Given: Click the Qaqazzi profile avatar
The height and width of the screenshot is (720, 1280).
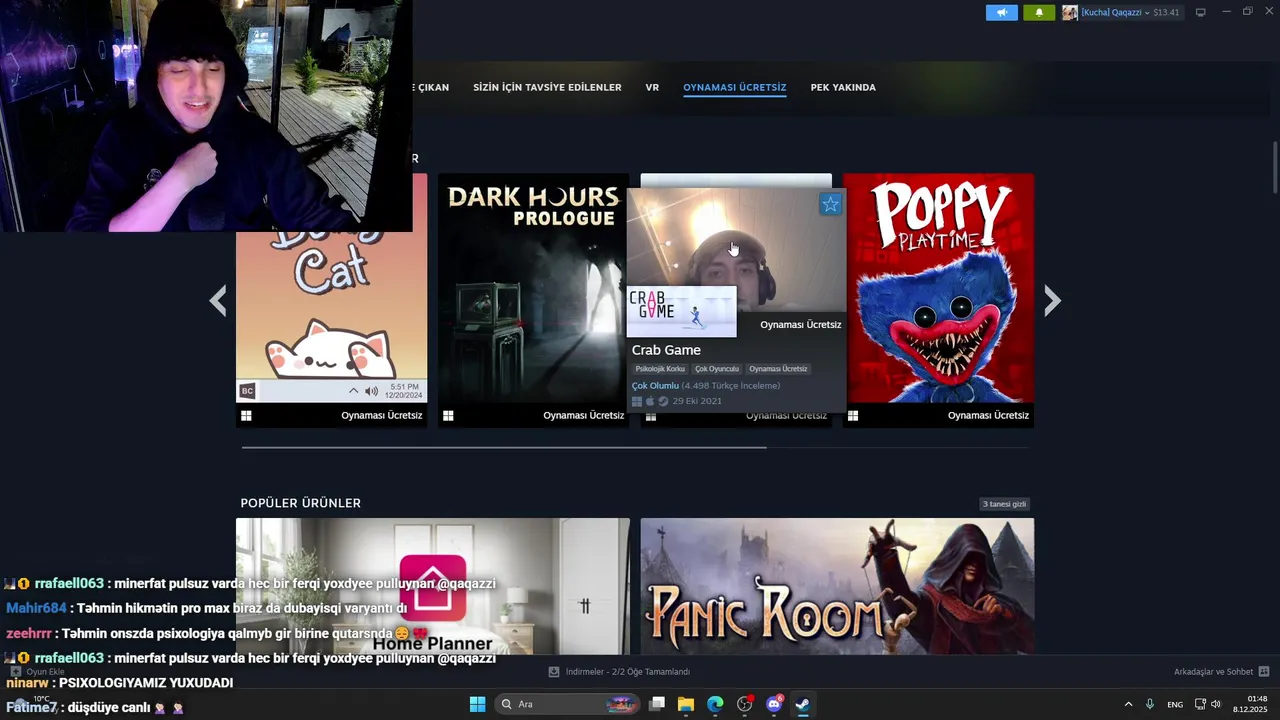Looking at the screenshot, I should 1070,13.
